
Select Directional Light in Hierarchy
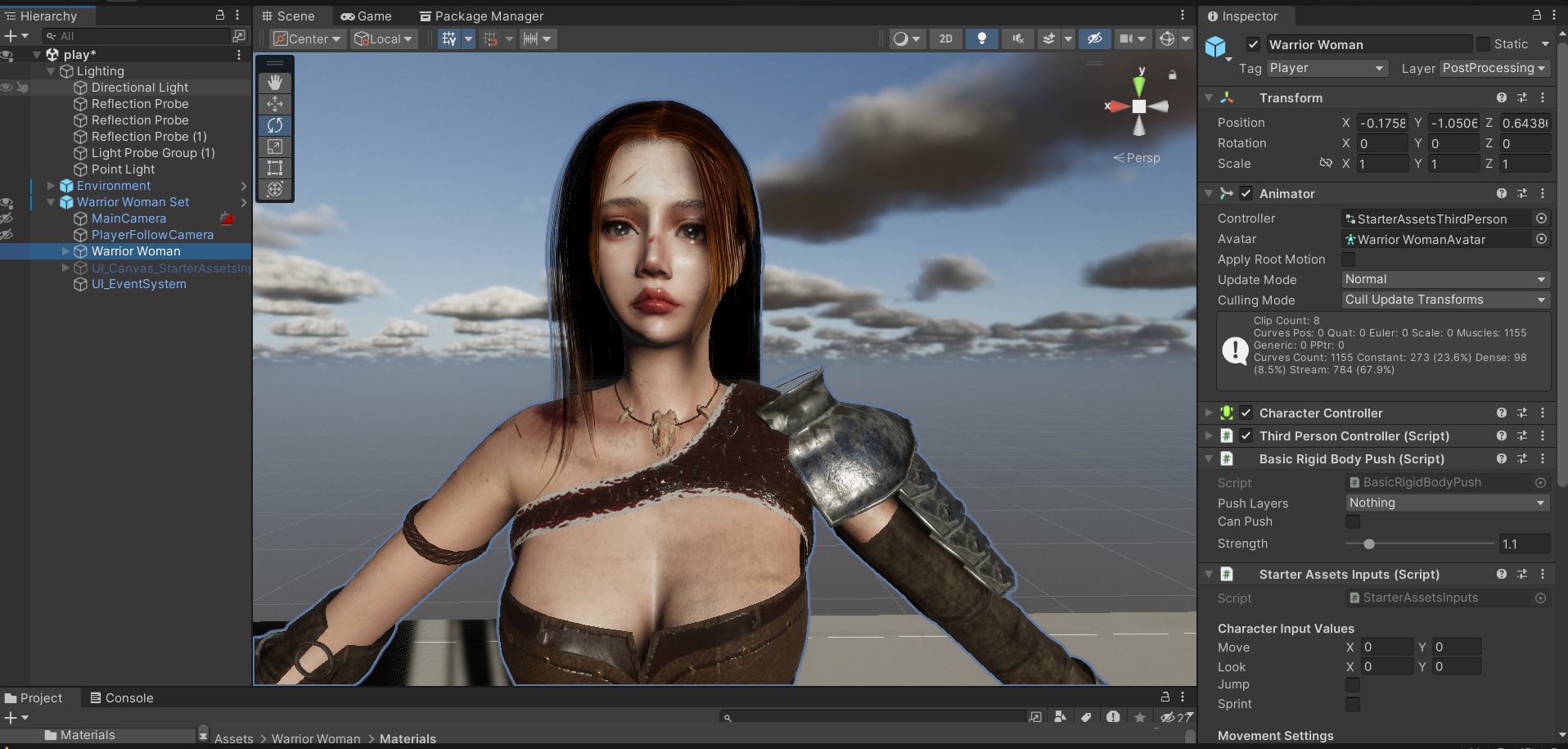(x=139, y=88)
